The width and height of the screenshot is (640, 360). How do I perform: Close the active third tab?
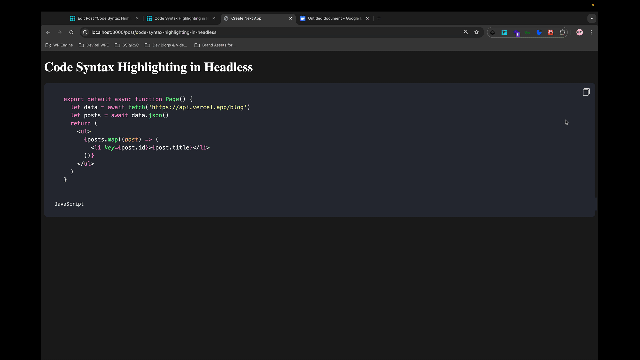pos(290,18)
